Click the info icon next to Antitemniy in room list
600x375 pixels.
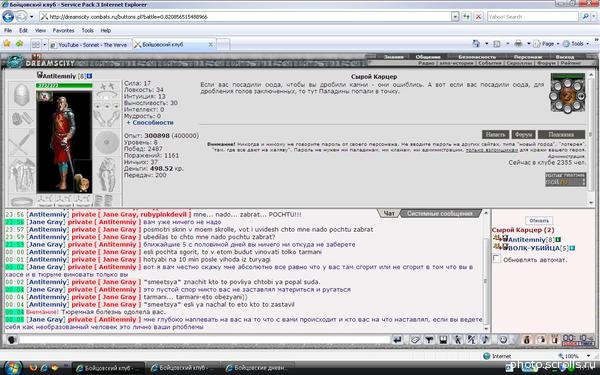coord(558,240)
